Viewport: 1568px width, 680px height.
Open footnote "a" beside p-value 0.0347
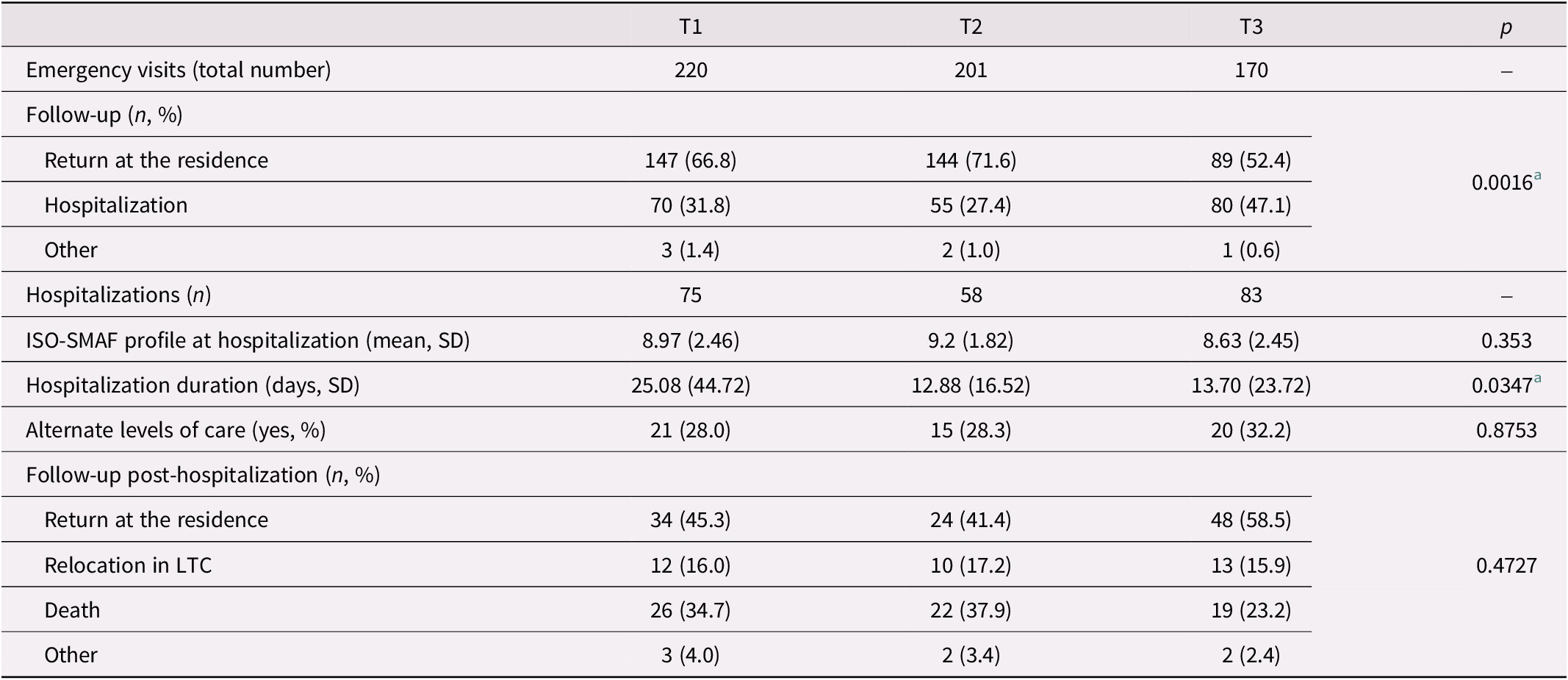pyautogui.click(x=1537, y=379)
